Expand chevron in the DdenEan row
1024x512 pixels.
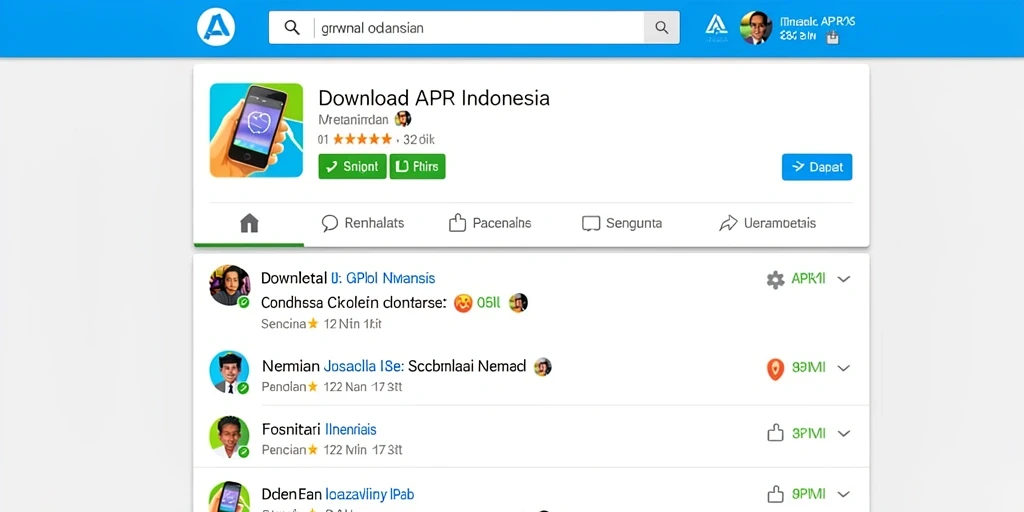click(844, 494)
